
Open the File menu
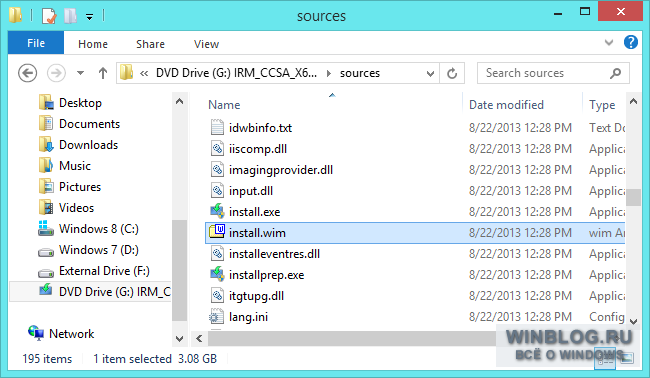pyautogui.click(x=36, y=43)
